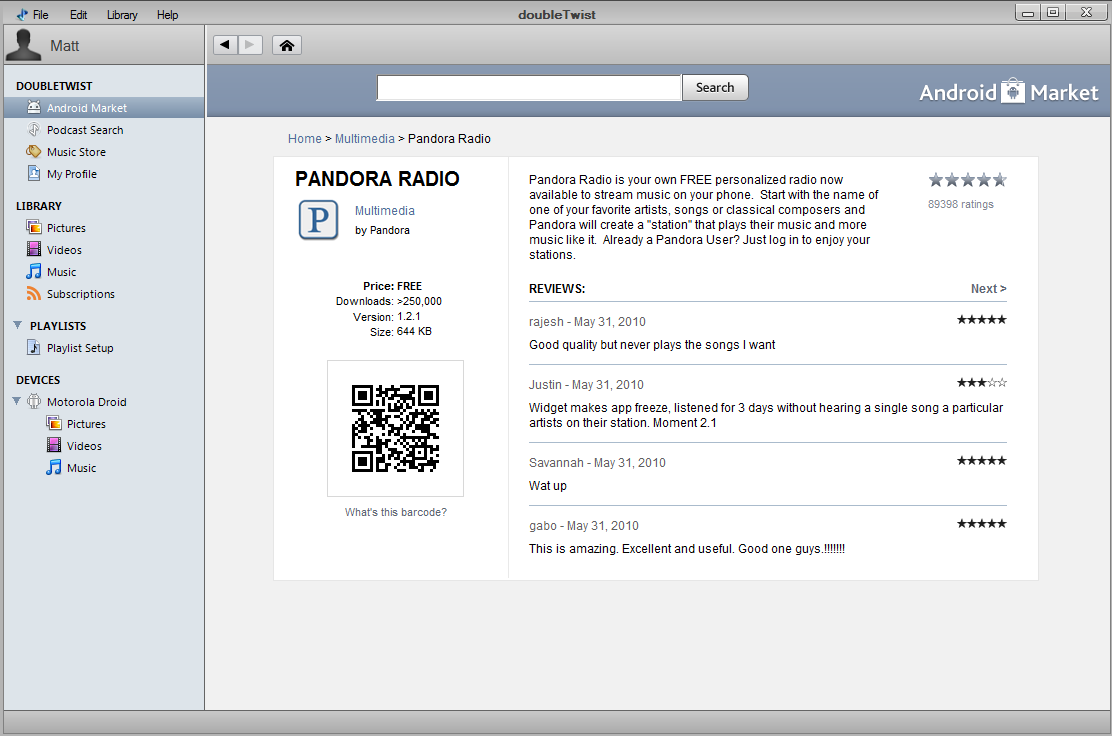
Task: Open the Library menu
Action: [122, 15]
